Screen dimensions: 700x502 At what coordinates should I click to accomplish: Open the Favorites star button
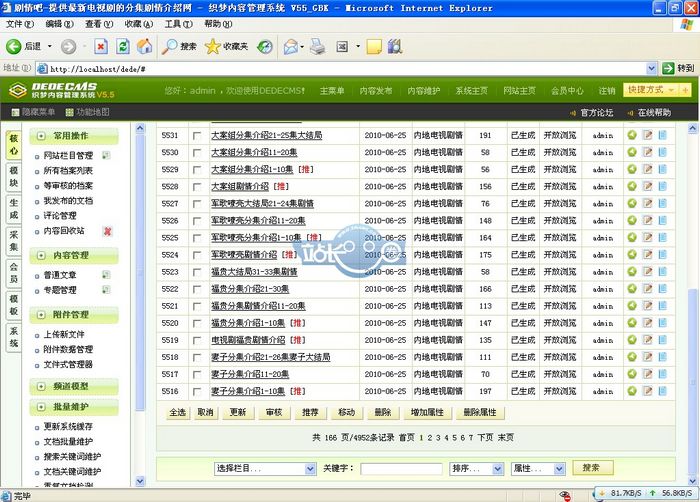(x=212, y=46)
